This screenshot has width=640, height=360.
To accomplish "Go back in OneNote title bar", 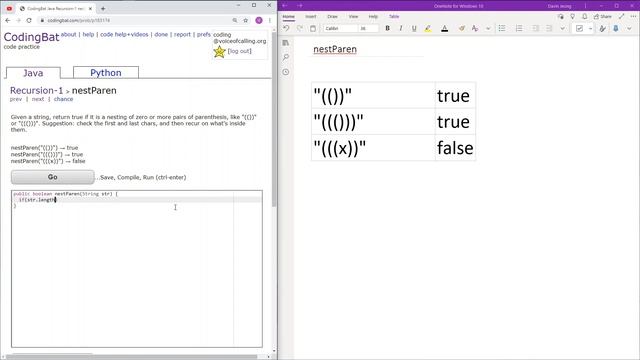I will point(285,6).
